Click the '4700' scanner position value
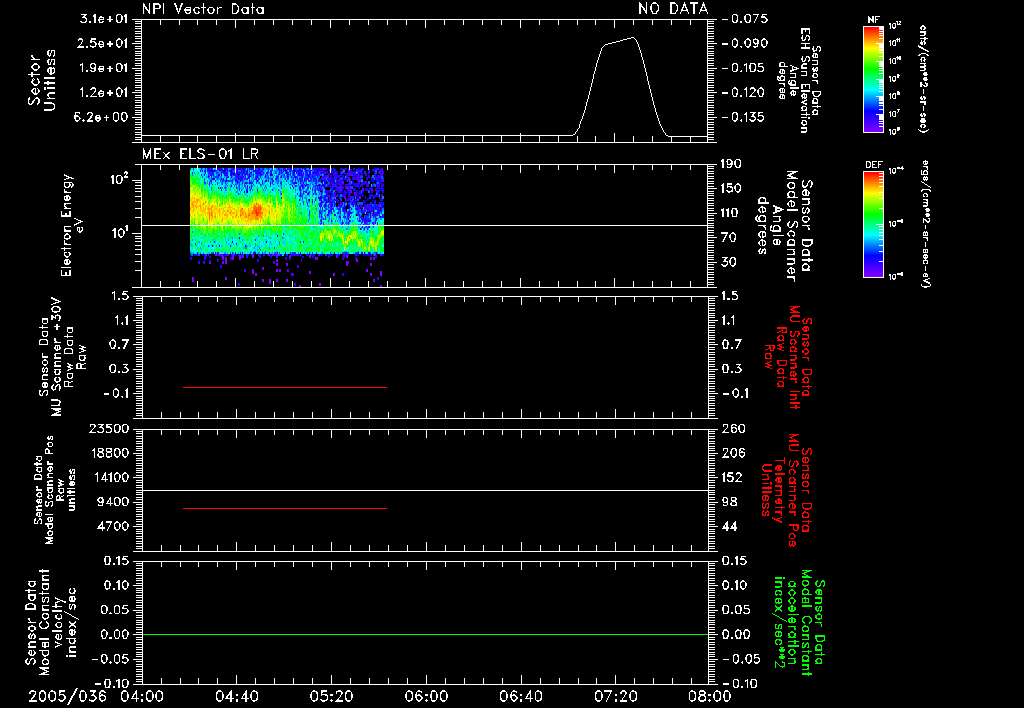This screenshot has width=1024, height=708. point(112,526)
